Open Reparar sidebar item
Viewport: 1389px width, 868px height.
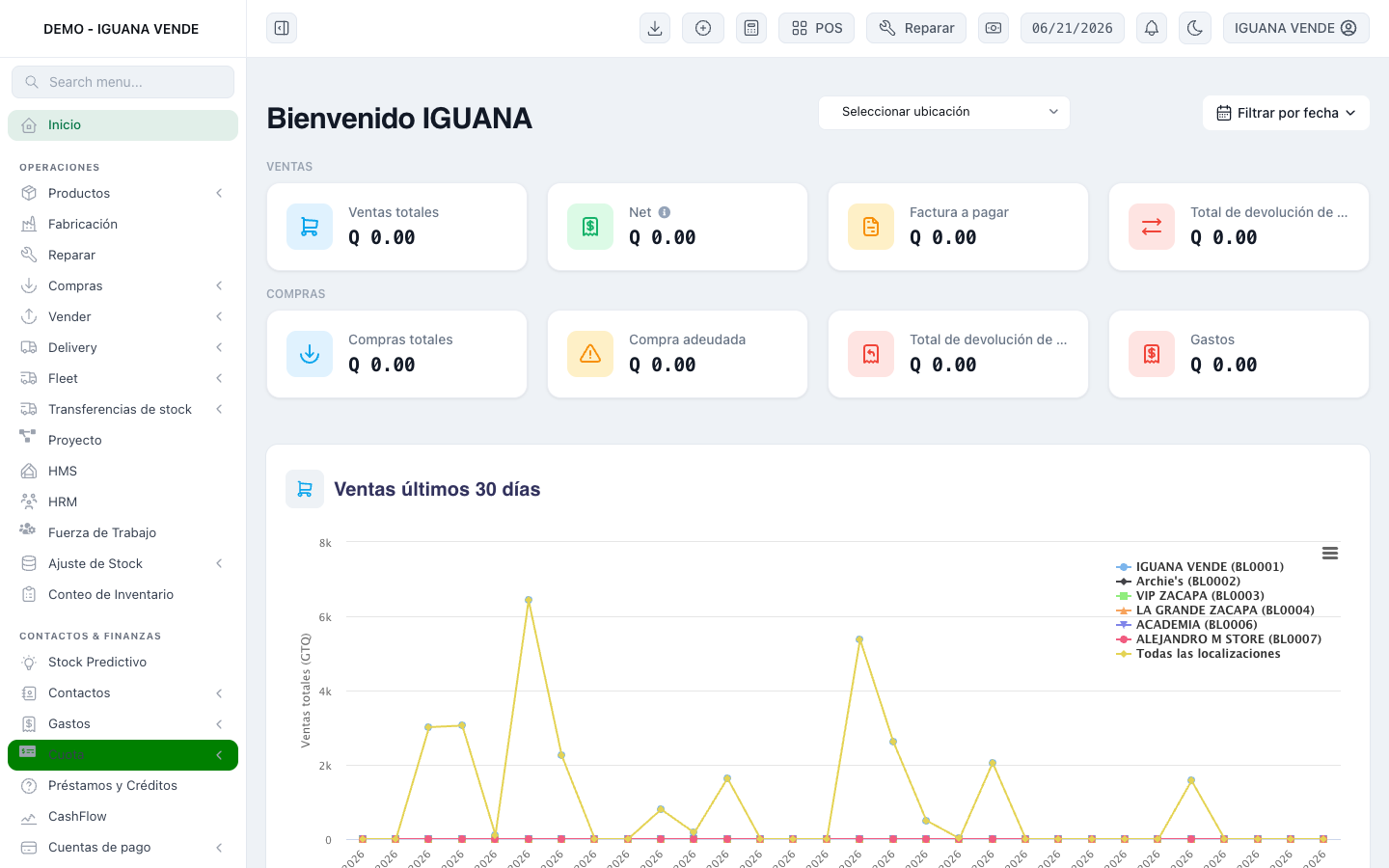[x=123, y=255]
